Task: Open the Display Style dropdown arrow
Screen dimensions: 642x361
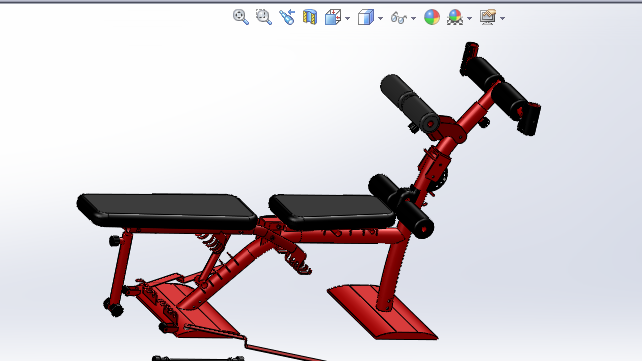Action: [380, 18]
